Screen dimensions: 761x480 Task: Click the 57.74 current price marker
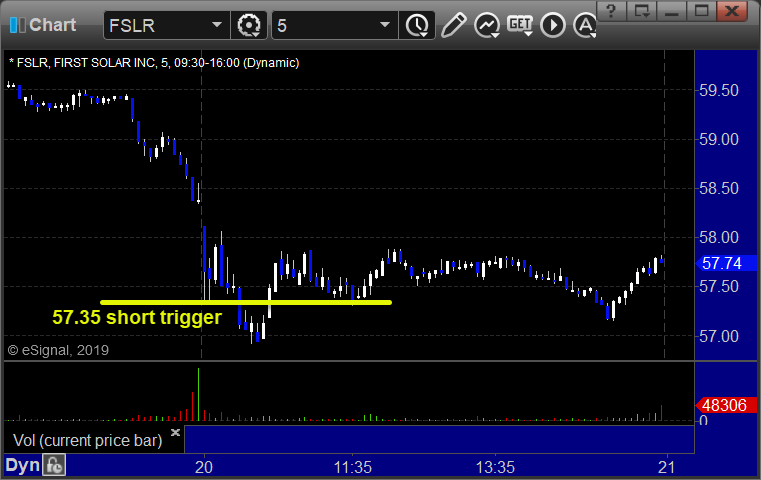(726, 263)
